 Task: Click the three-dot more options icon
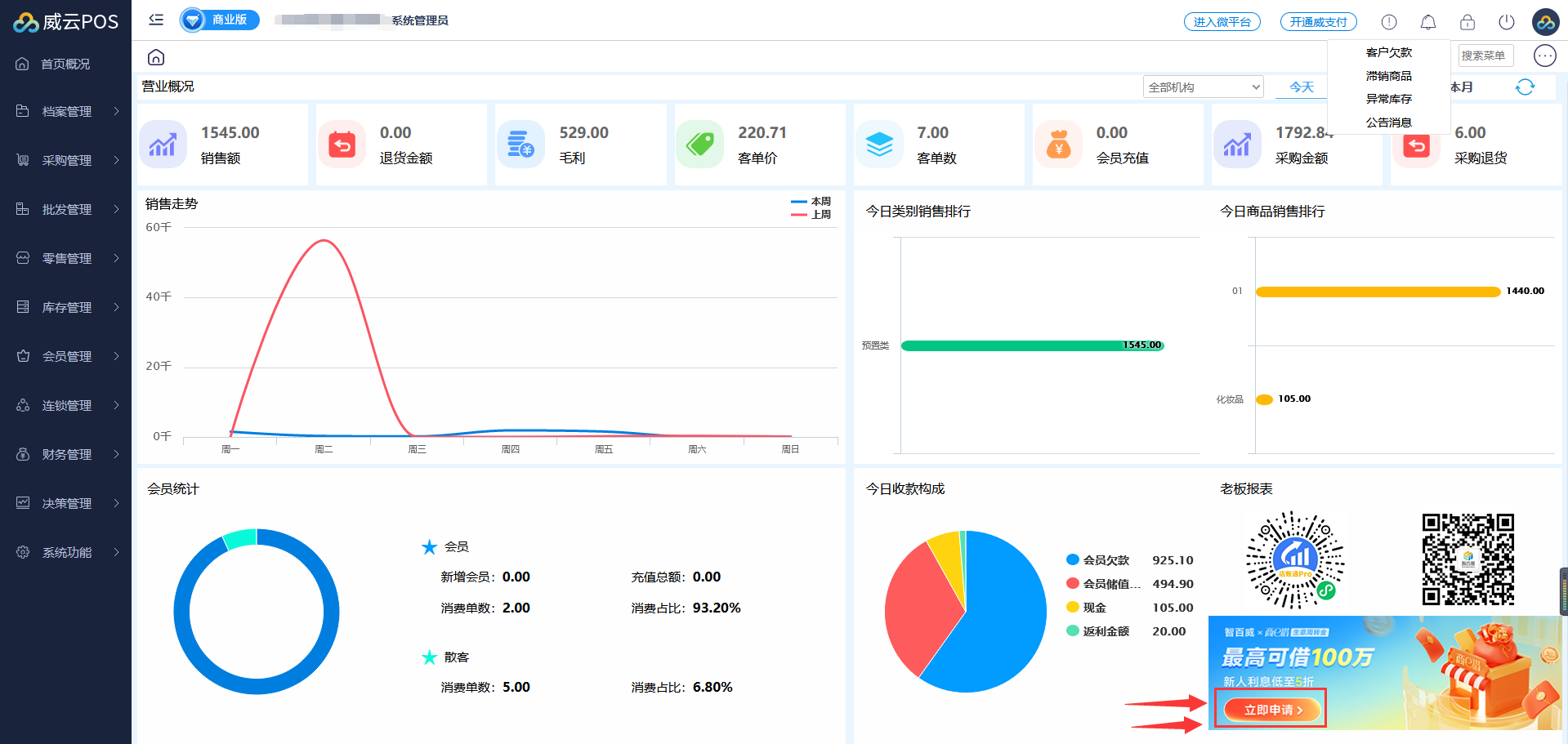tap(1544, 56)
